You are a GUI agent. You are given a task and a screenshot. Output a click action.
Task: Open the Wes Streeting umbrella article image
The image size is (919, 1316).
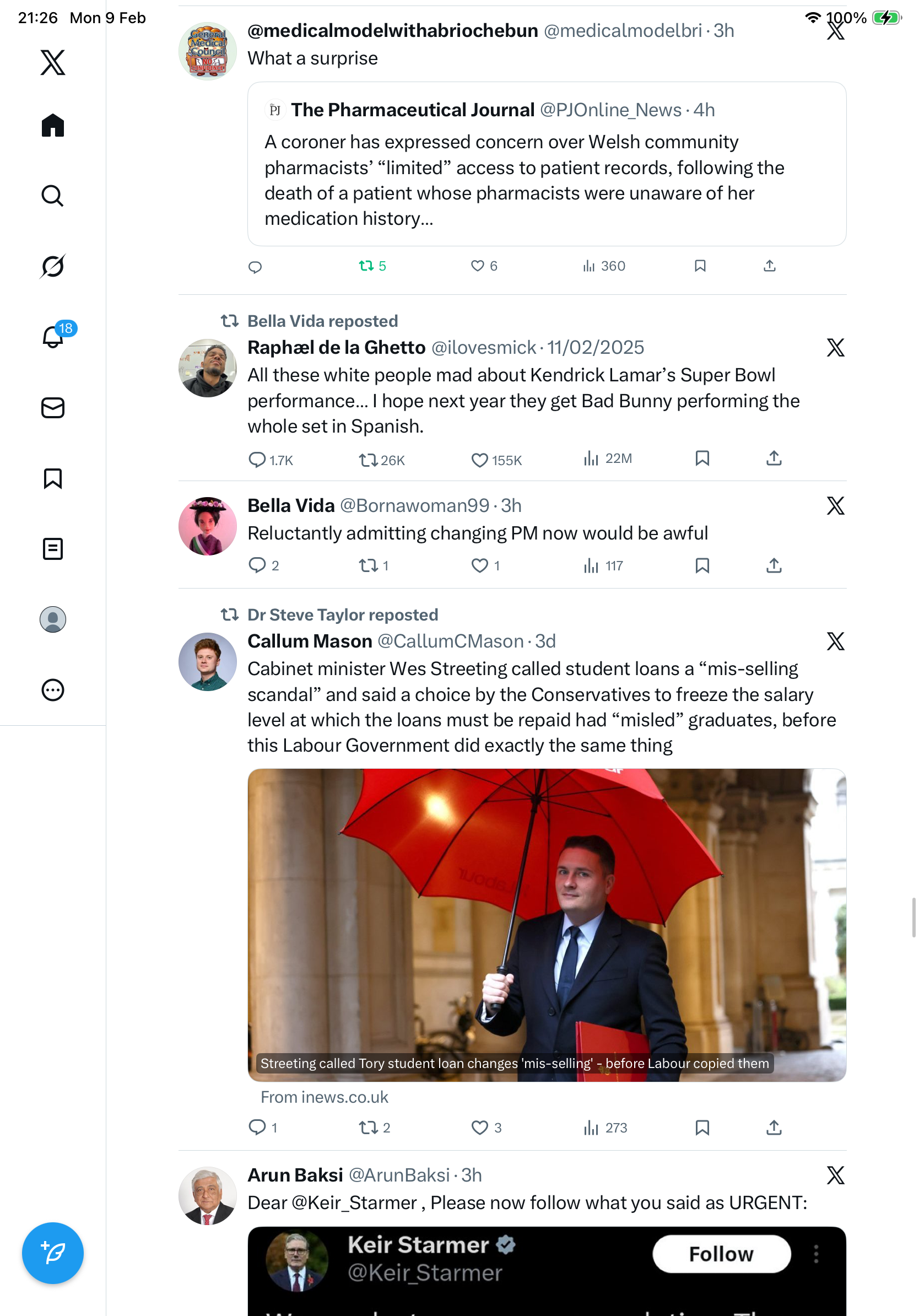546,924
